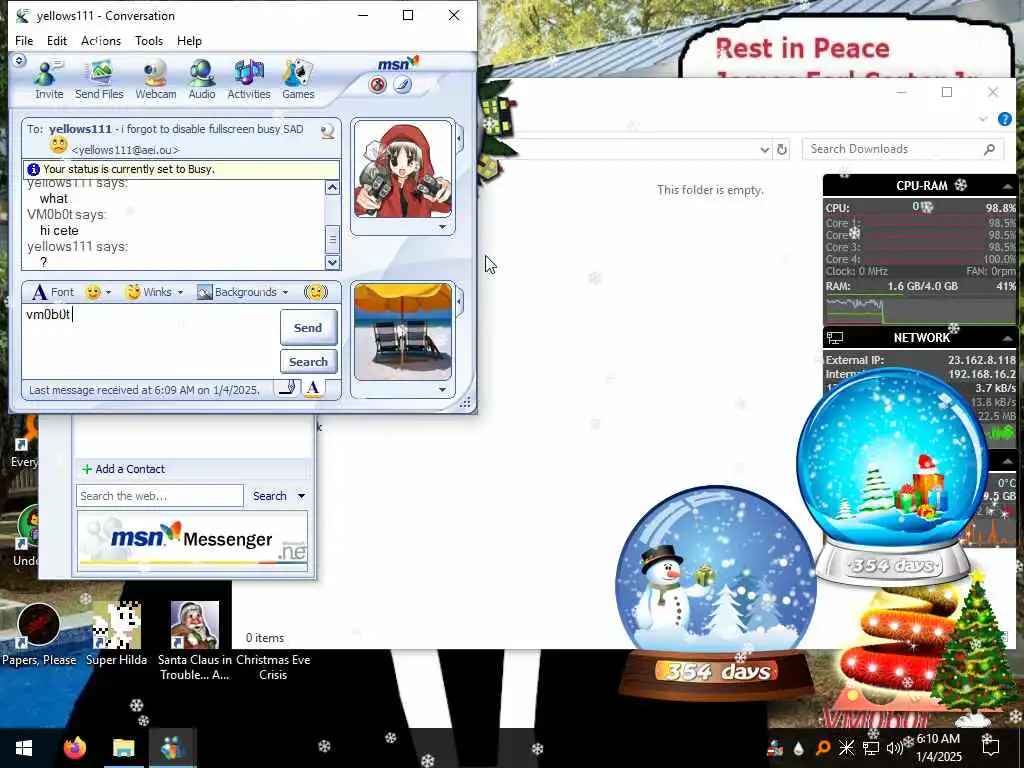Viewport: 1024px width, 768px height.
Task: Collapse your own display picture panel
Action: coord(460,302)
